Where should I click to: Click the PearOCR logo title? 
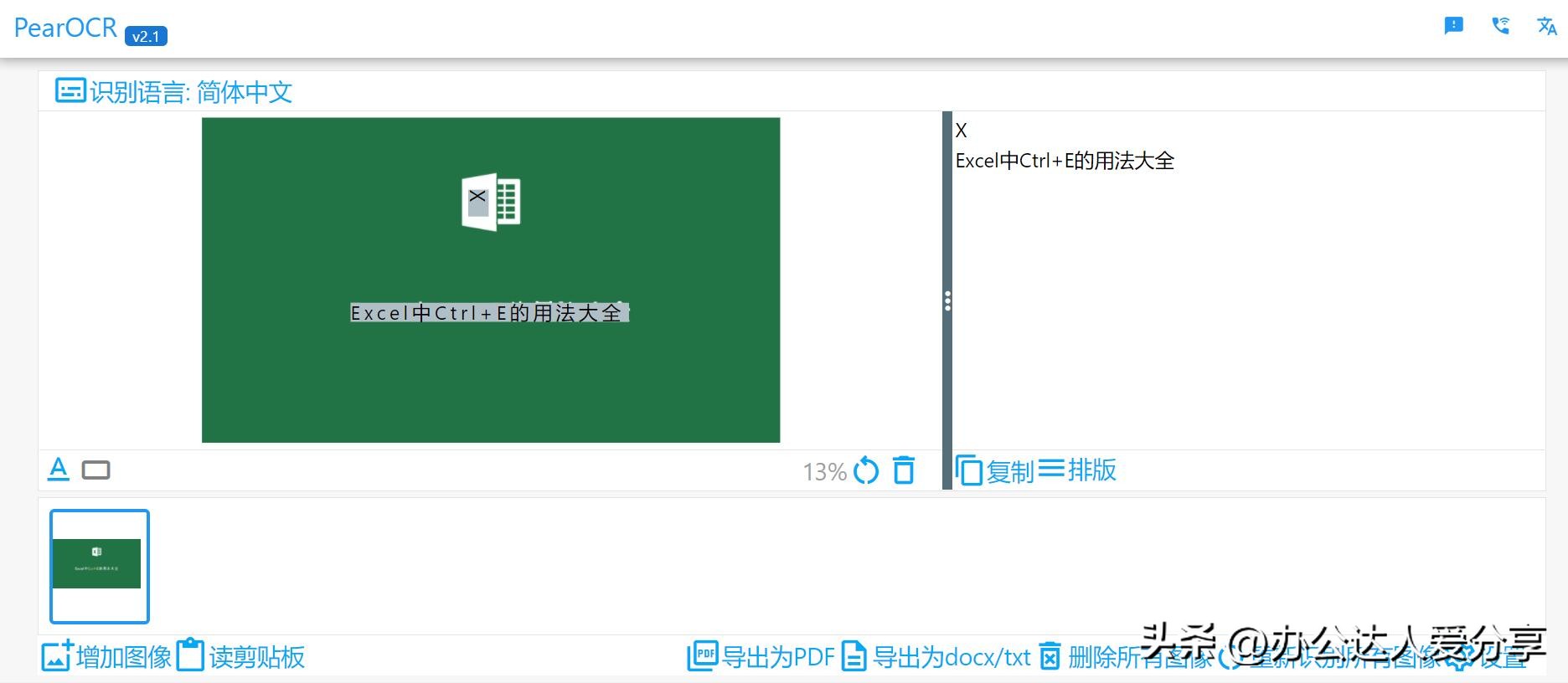click(65, 28)
